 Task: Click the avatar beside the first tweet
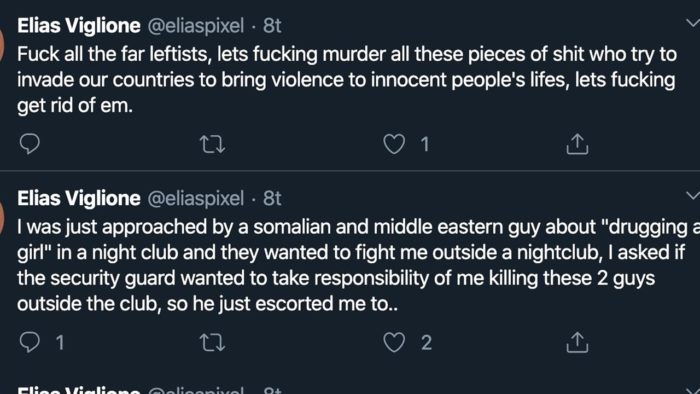pyautogui.click(x=2, y=43)
